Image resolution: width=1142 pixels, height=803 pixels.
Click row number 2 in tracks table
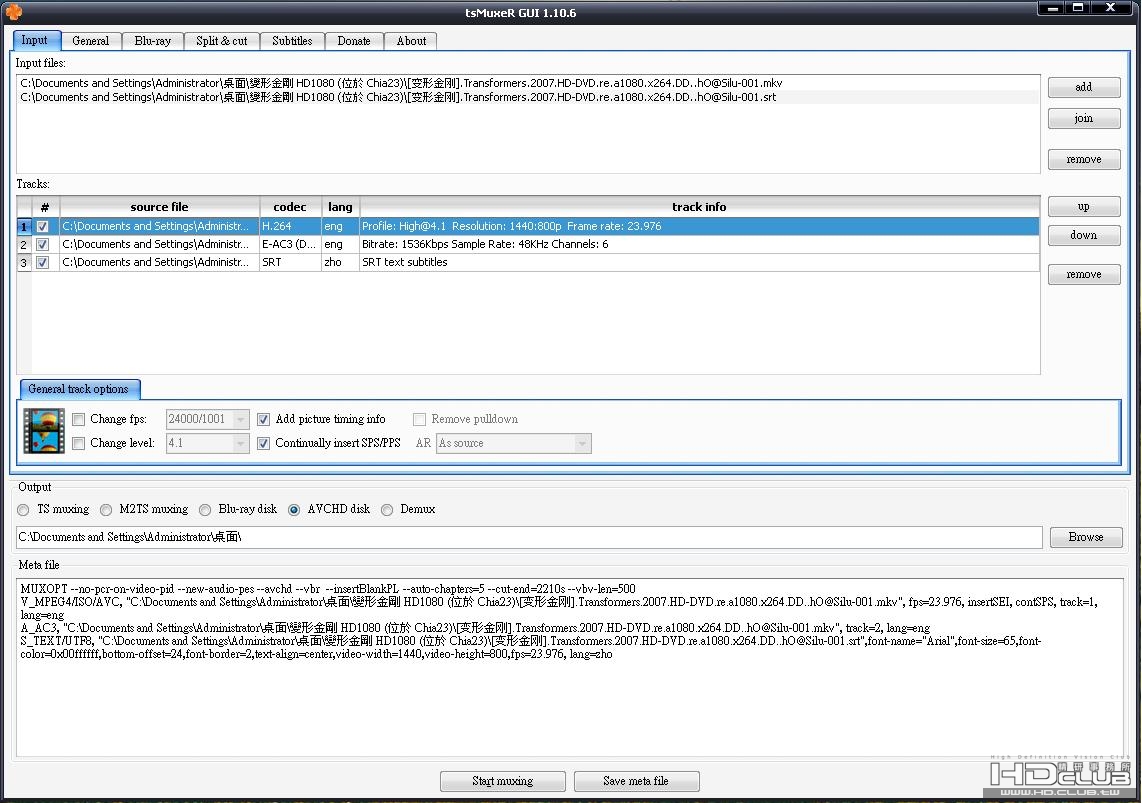[23, 245]
